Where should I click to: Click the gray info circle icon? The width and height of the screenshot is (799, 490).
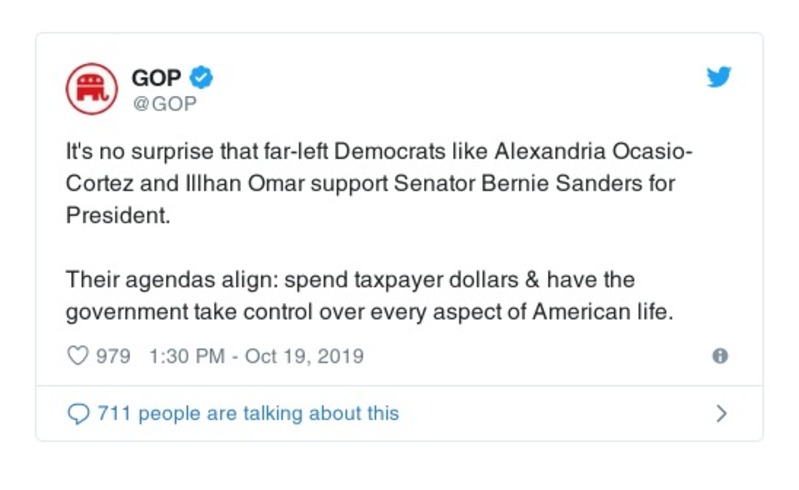(719, 356)
